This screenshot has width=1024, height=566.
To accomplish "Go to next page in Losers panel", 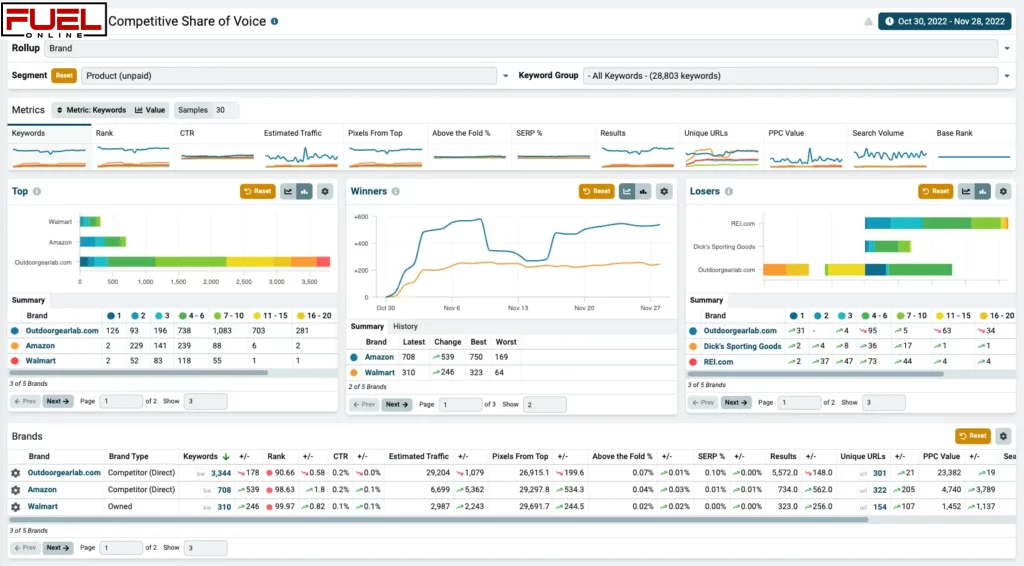I will pos(735,403).
